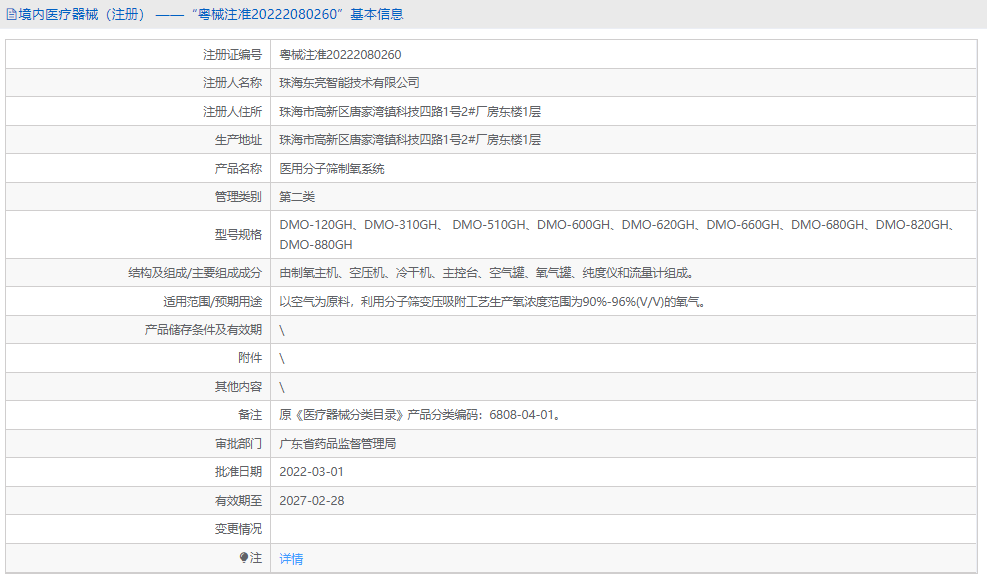Select the 生产地址 address value

coord(410,140)
